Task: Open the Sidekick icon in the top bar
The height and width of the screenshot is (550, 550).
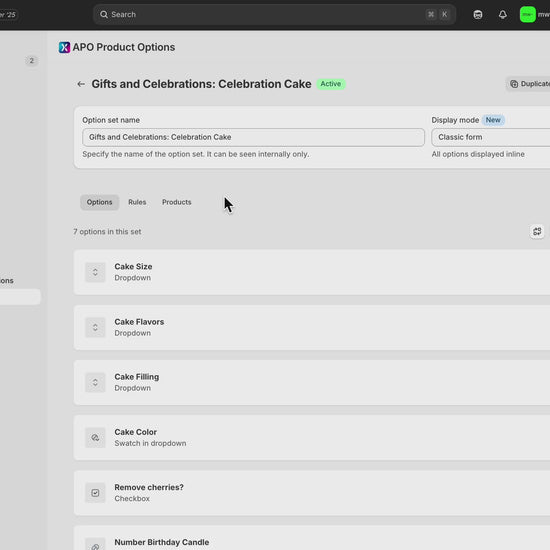Action: tap(478, 15)
